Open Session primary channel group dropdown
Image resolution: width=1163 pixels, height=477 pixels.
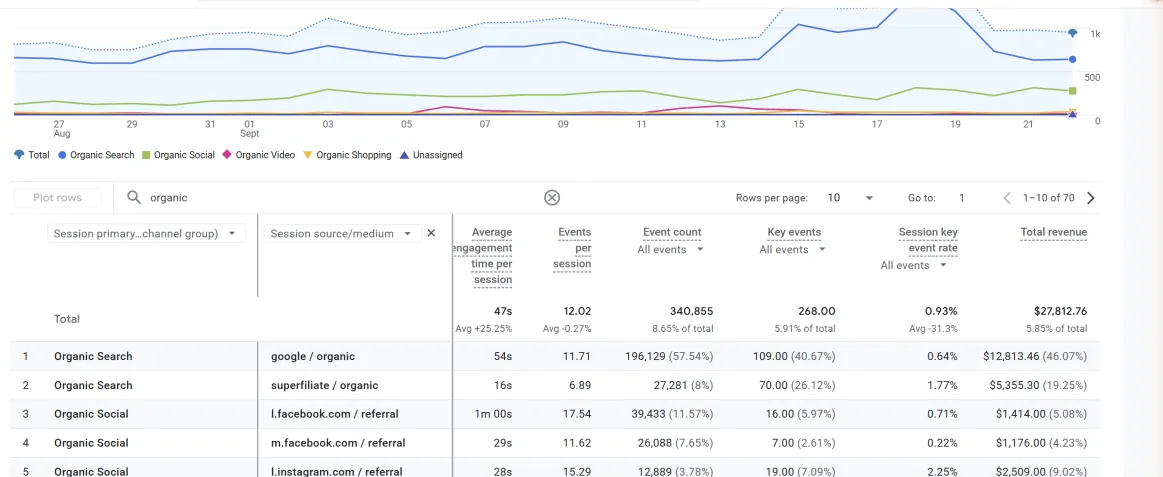145,234
